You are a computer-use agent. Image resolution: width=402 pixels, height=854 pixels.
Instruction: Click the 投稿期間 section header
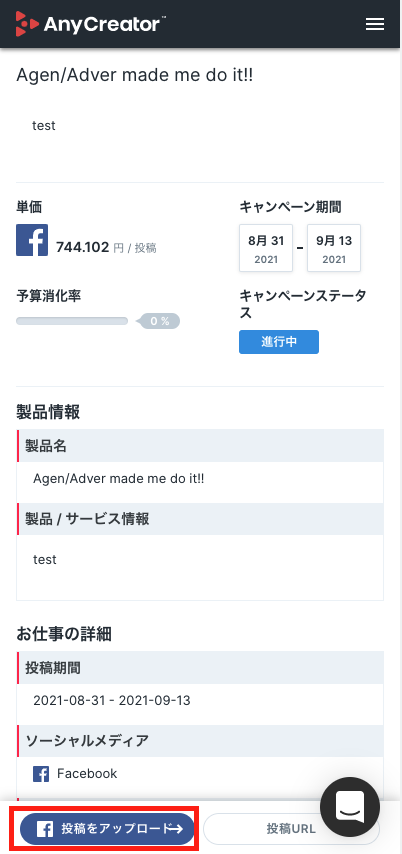coord(200,668)
